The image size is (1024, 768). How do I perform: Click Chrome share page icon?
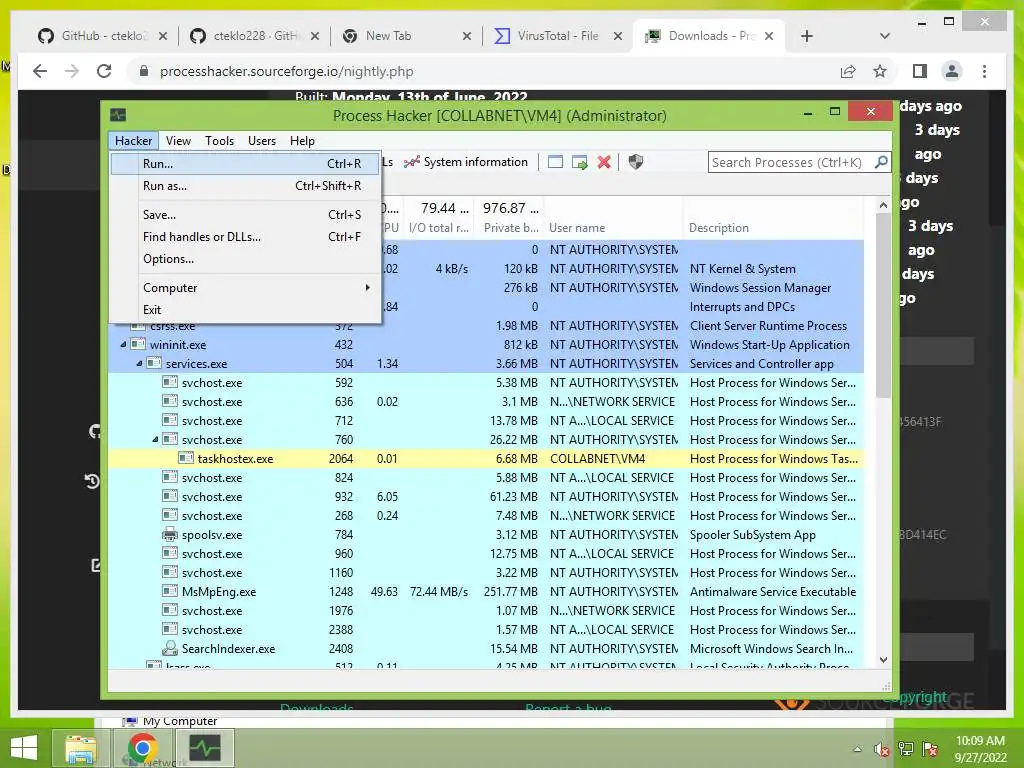(x=848, y=71)
